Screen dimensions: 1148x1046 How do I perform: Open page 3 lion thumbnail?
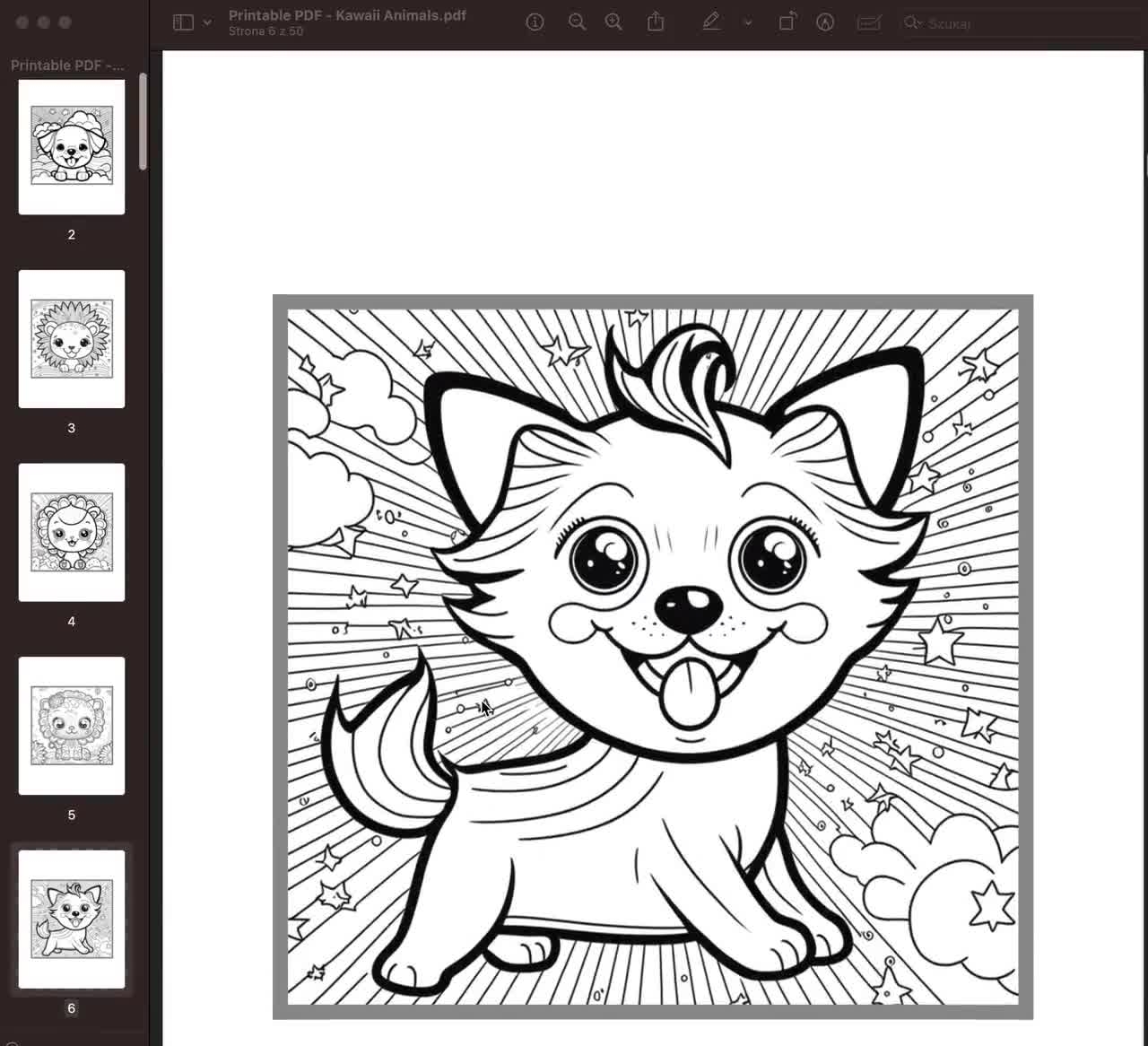coord(72,339)
